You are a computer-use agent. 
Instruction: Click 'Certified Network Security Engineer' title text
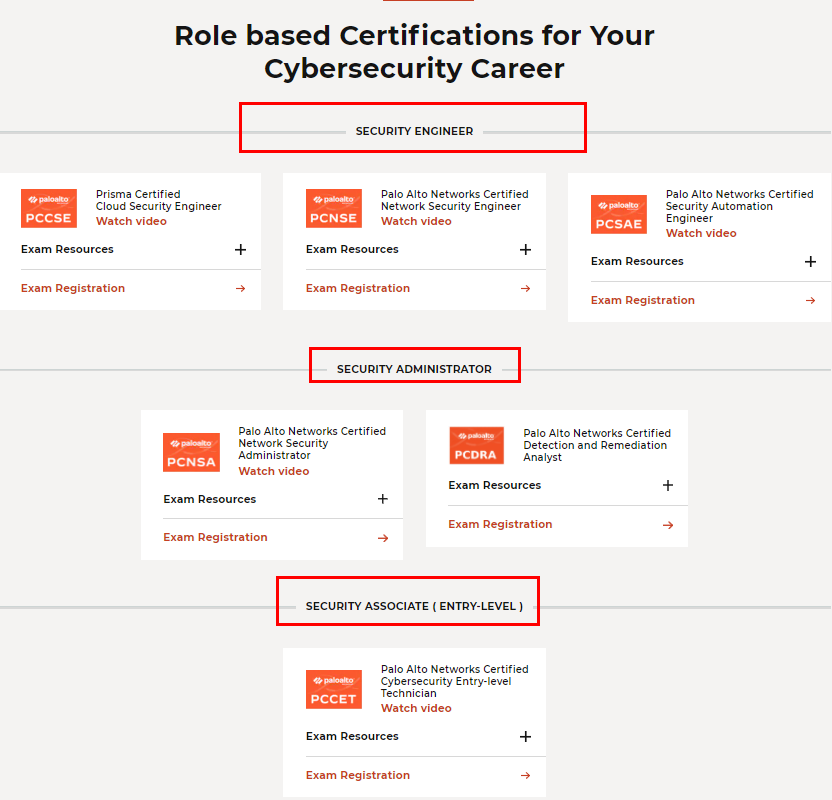tap(455, 200)
